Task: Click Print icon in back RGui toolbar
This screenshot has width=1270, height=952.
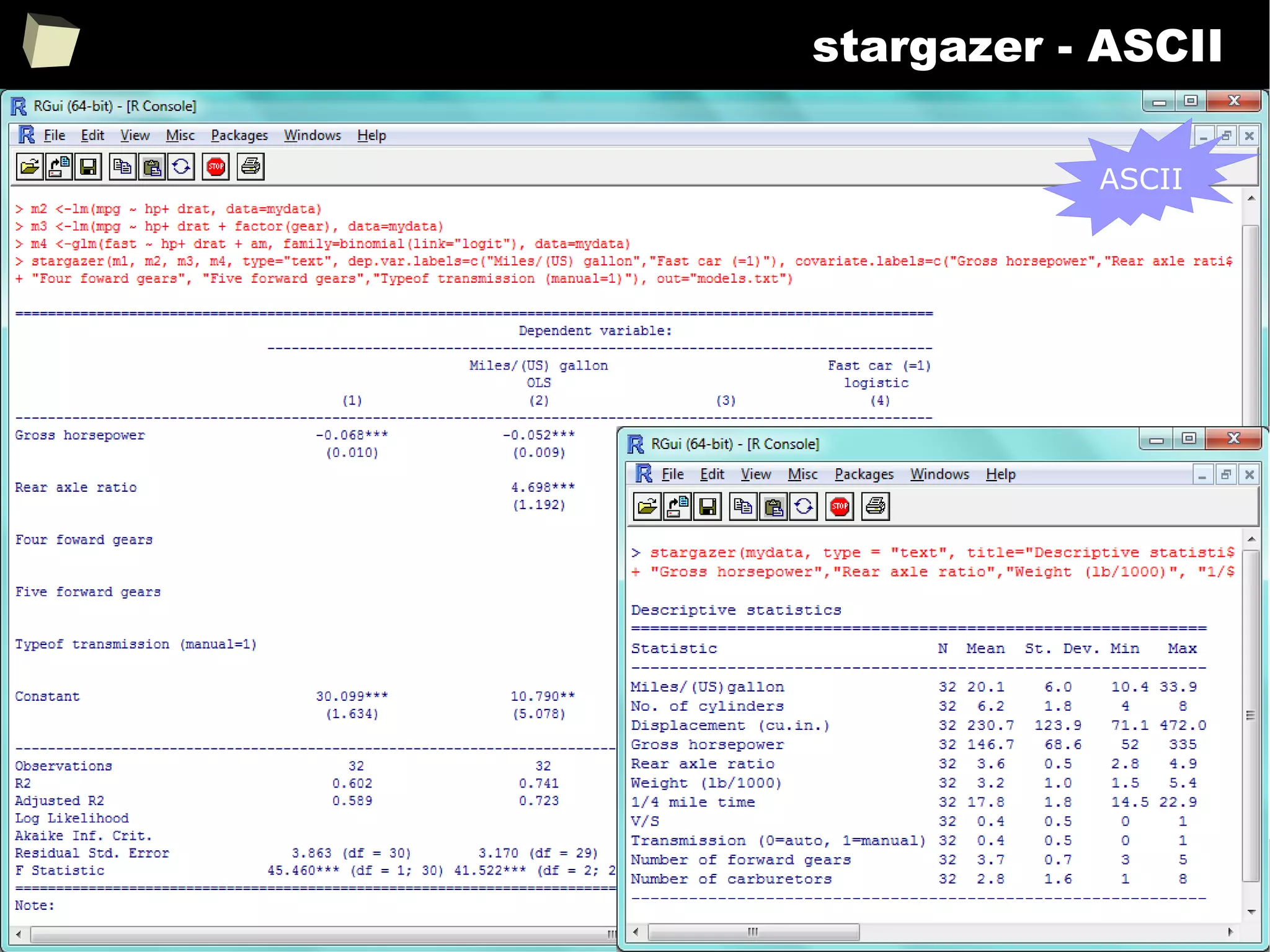Action: click(251, 167)
